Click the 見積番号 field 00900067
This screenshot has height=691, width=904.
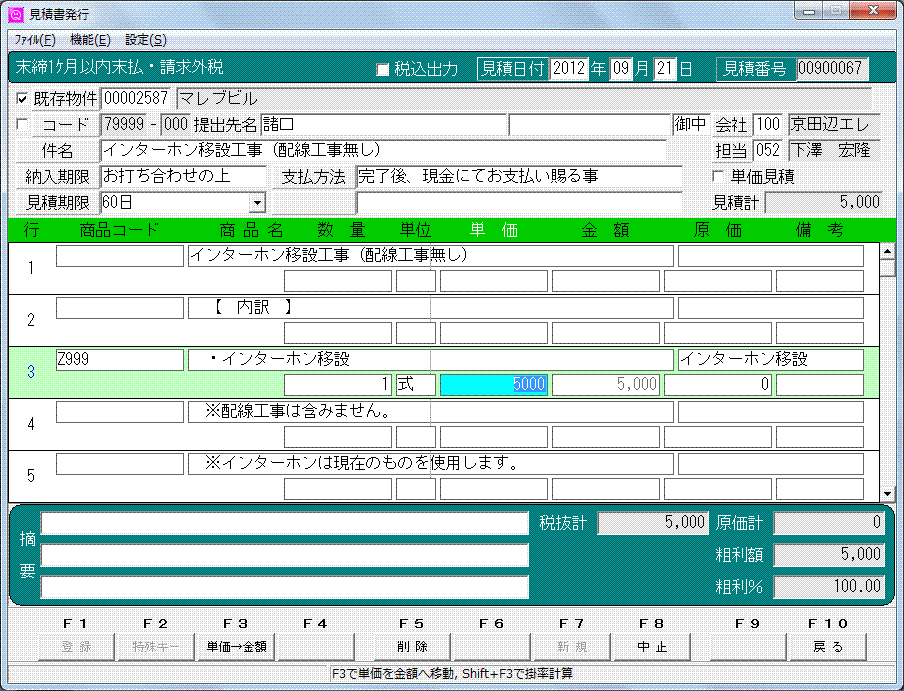coord(833,69)
